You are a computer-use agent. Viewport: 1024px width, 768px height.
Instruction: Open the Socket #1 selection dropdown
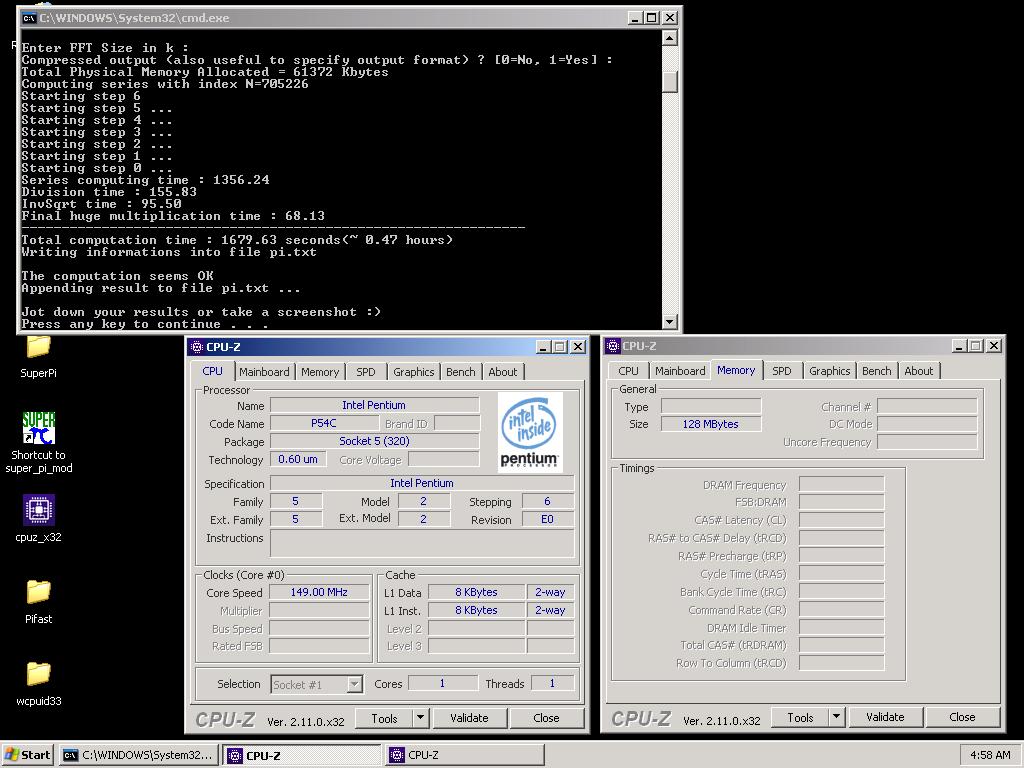[x=317, y=684]
